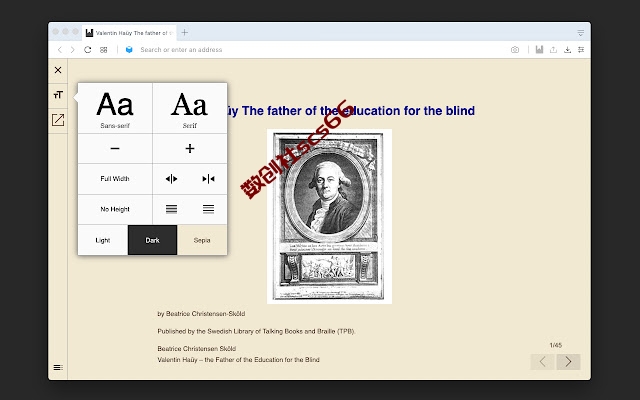The width and height of the screenshot is (640, 400).
Task: Take a snapshot with camera icon
Action: [x=515, y=50]
